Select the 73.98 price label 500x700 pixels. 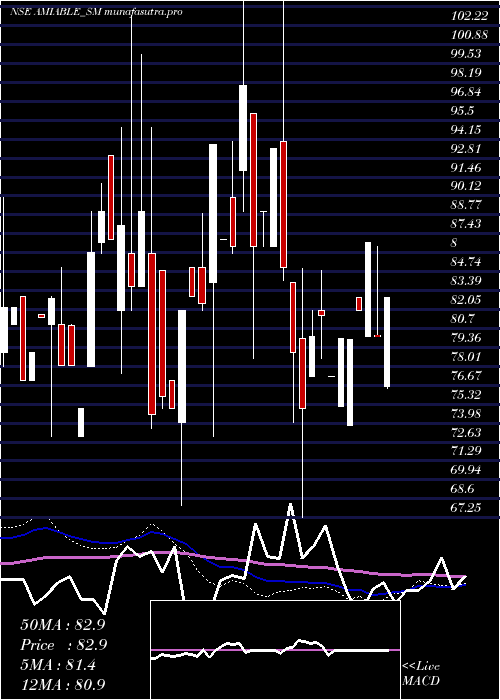tap(466, 413)
